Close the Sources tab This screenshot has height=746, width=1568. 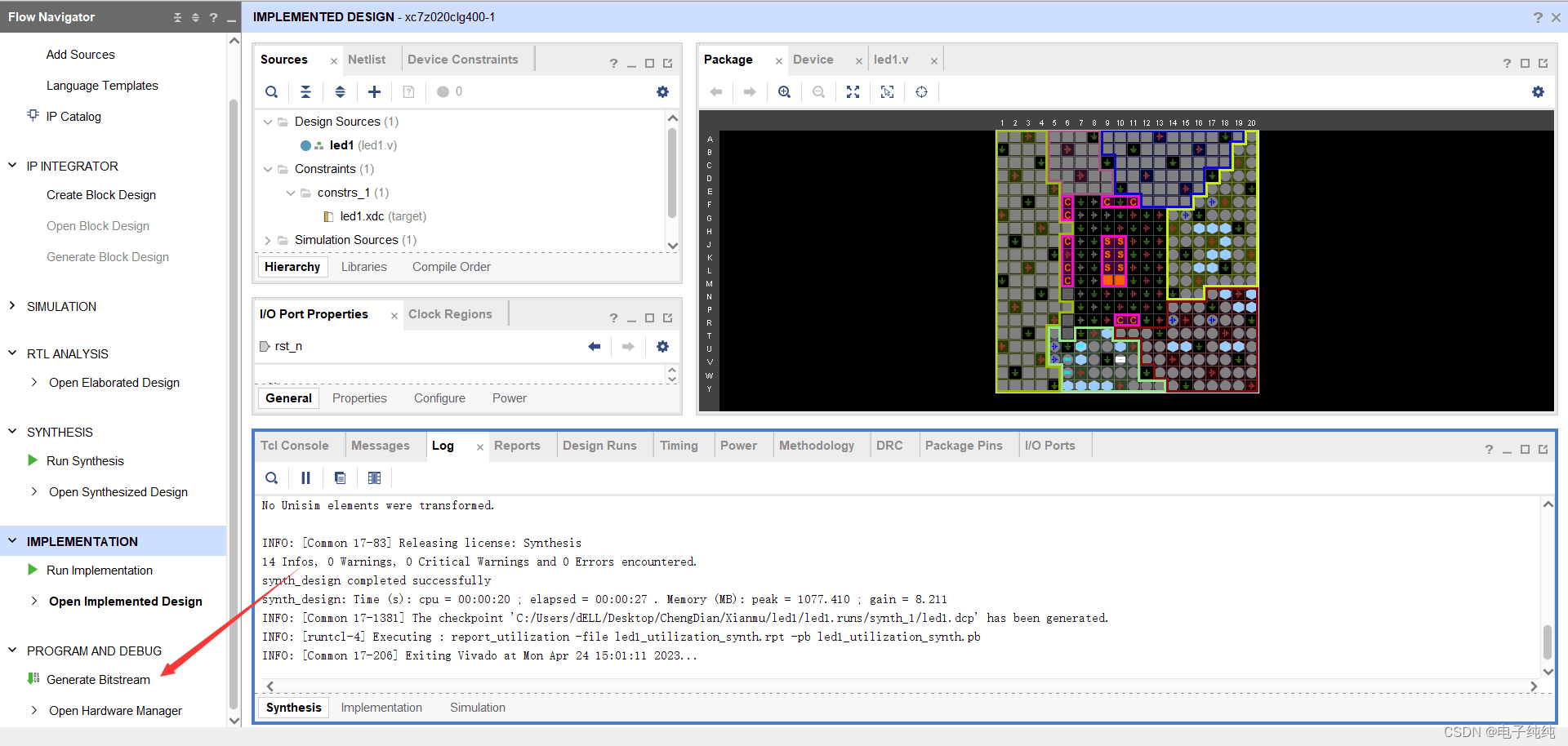click(x=333, y=61)
